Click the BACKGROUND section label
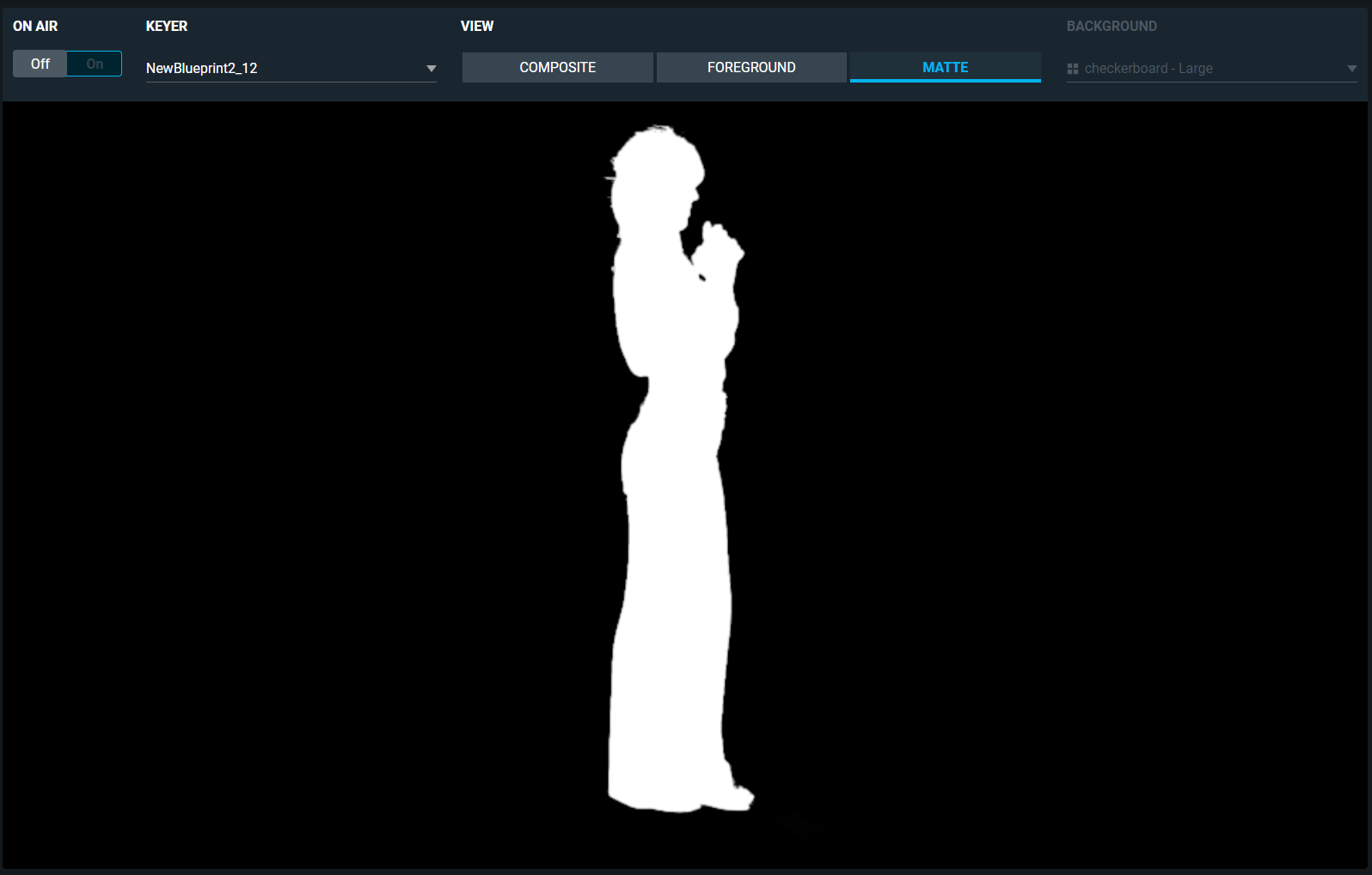 tap(1112, 27)
